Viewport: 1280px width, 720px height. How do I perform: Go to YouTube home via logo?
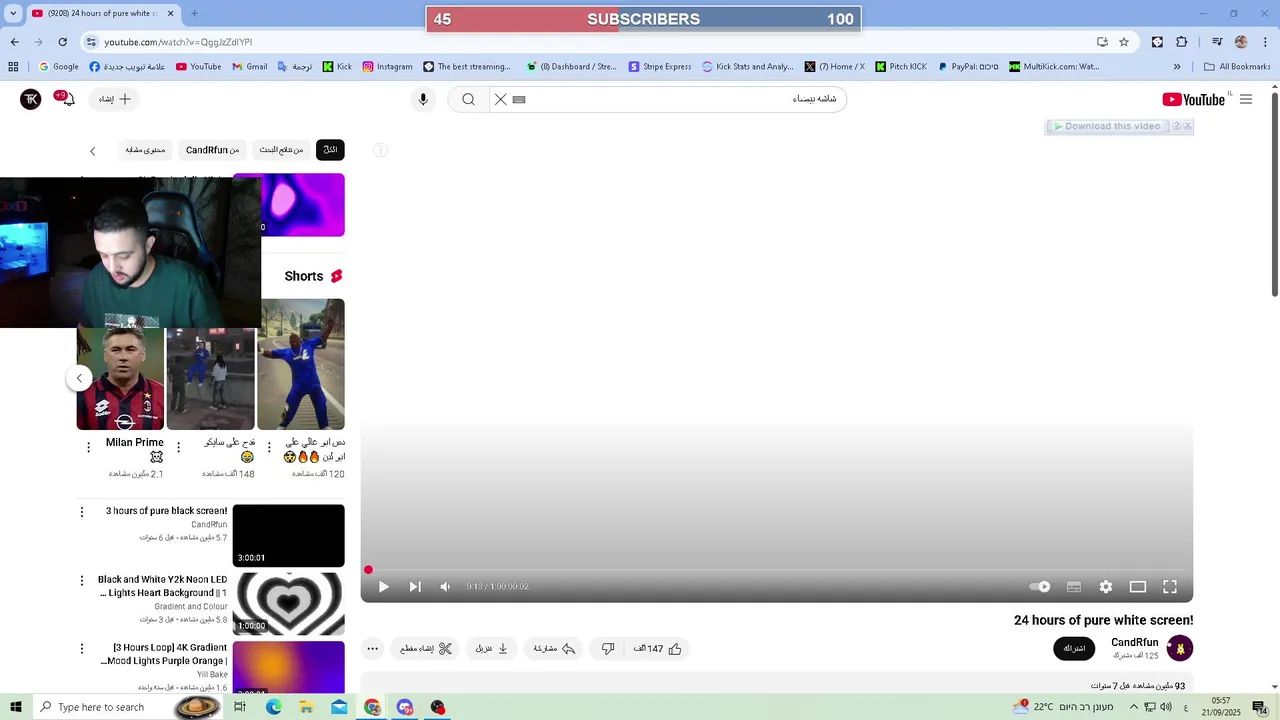pos(1194,99)
